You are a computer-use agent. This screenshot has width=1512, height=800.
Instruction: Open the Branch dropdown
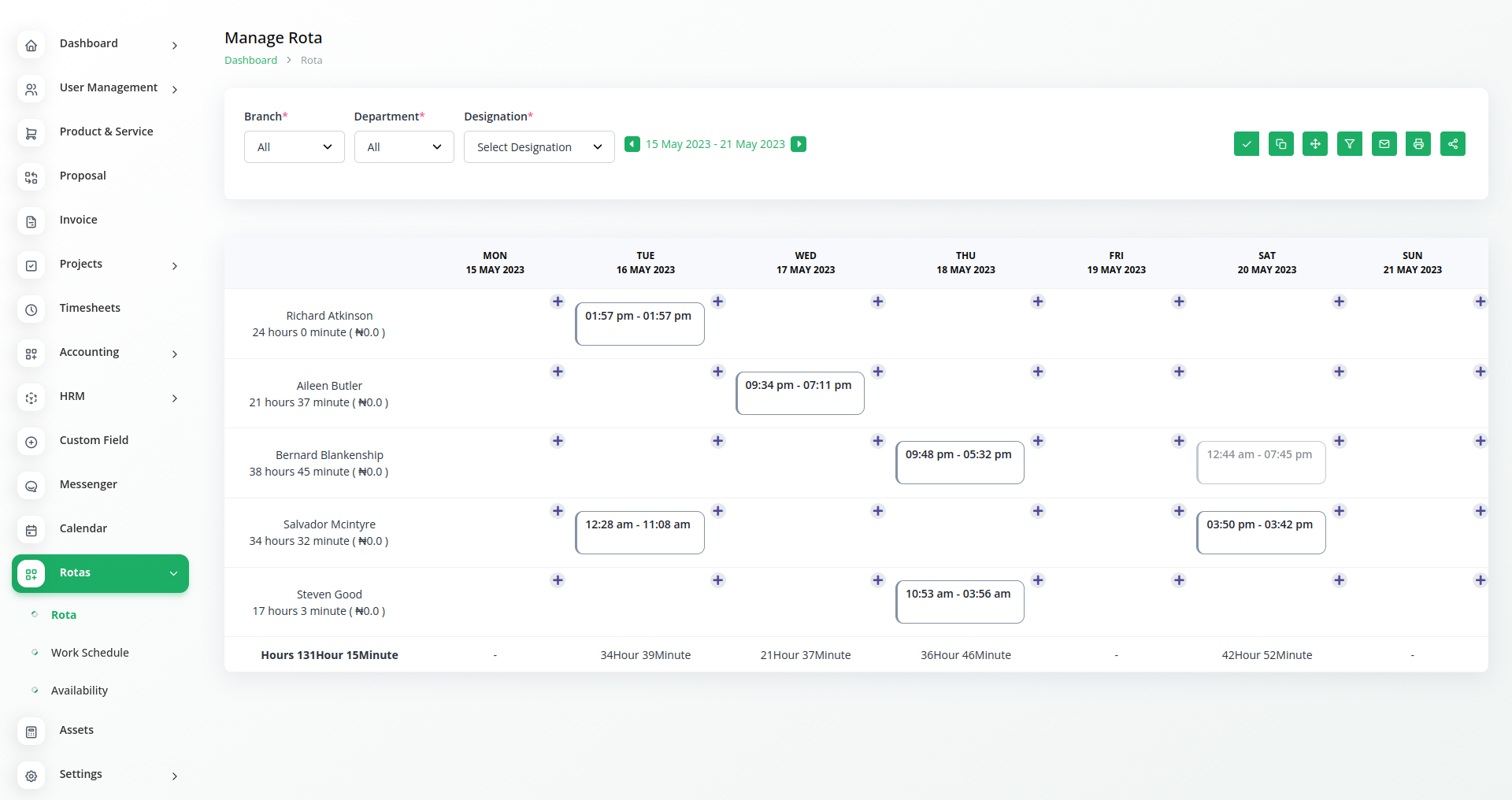(294, 147)
